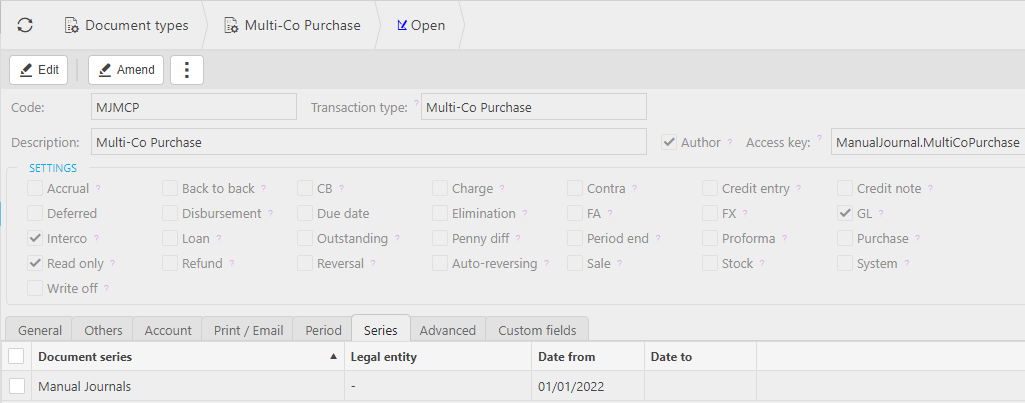Click the Description input field
Image resolution: width=1025 pixels, height=403 pixels.
point(368,143)
